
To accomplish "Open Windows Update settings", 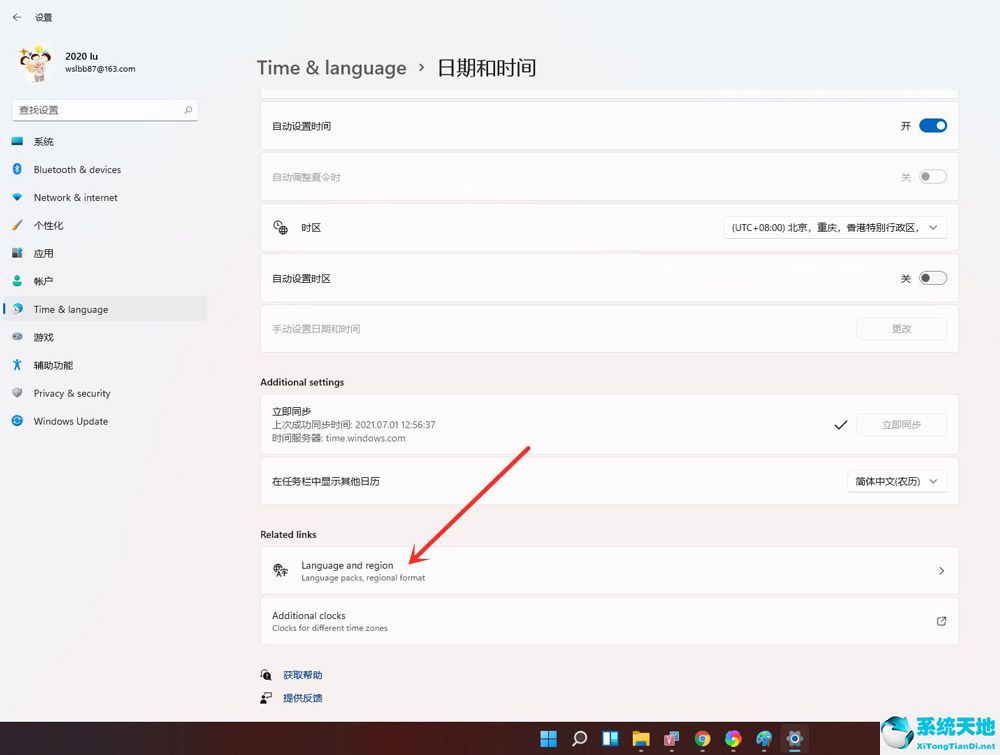I will 70,421.
